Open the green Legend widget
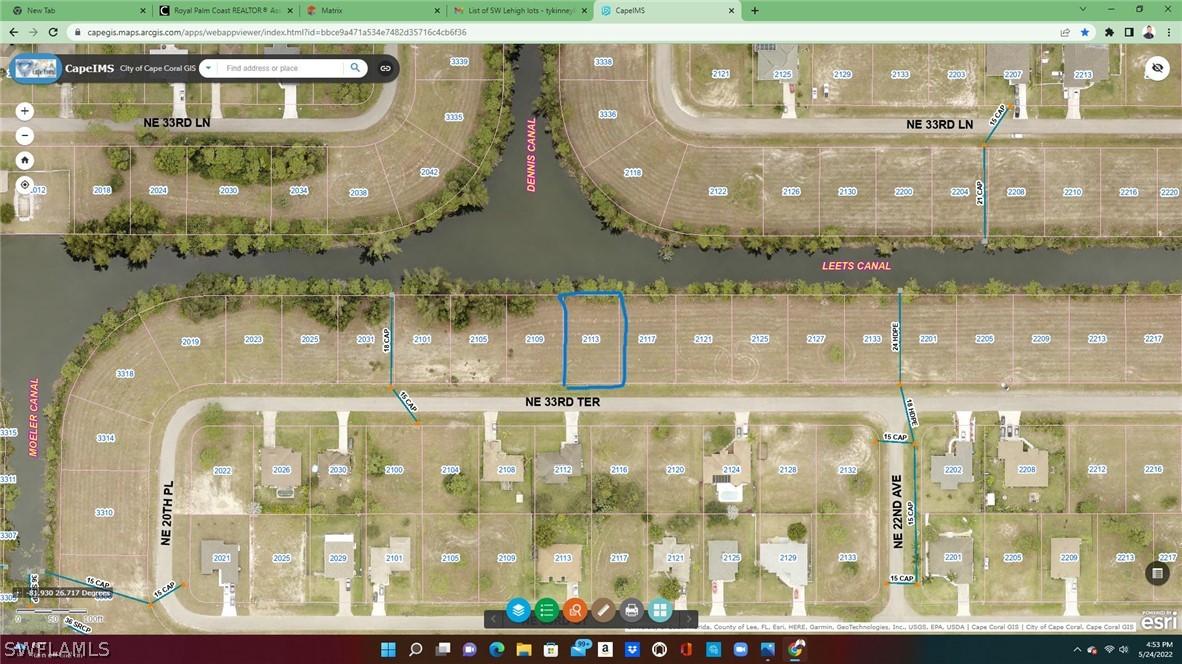Viewport: 1182px width, 664px height. point(546,611)
